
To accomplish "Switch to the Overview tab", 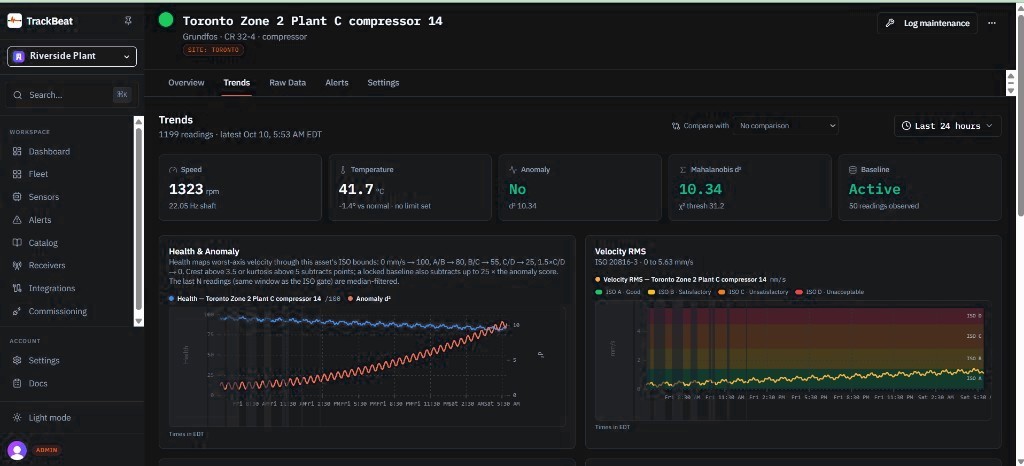I will click(x=186, y=83).
